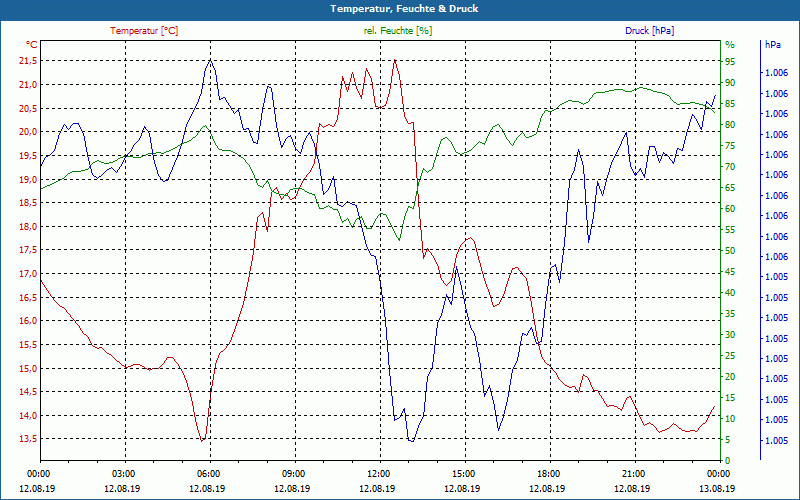
Task: Click the '15:00' time axis label
Action: point(463,473)
